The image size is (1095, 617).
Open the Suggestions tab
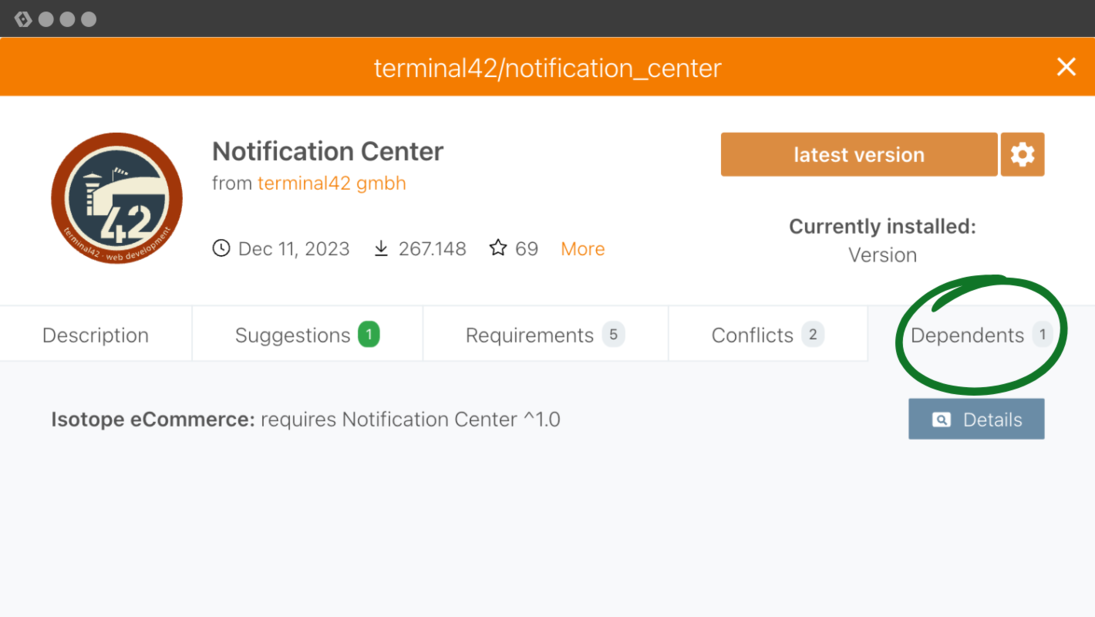[x=293, y=335]
